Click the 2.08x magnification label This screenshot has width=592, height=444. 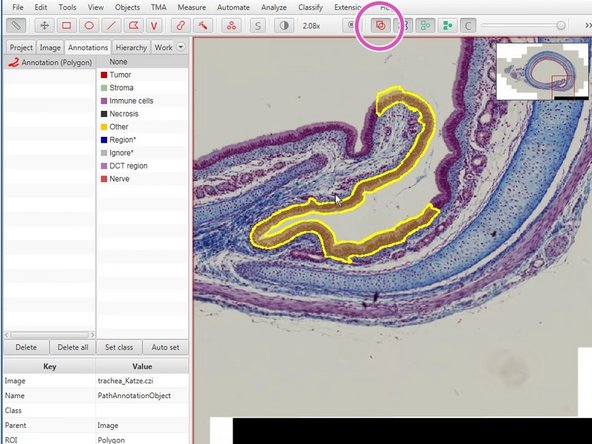[x=311, y=26]
